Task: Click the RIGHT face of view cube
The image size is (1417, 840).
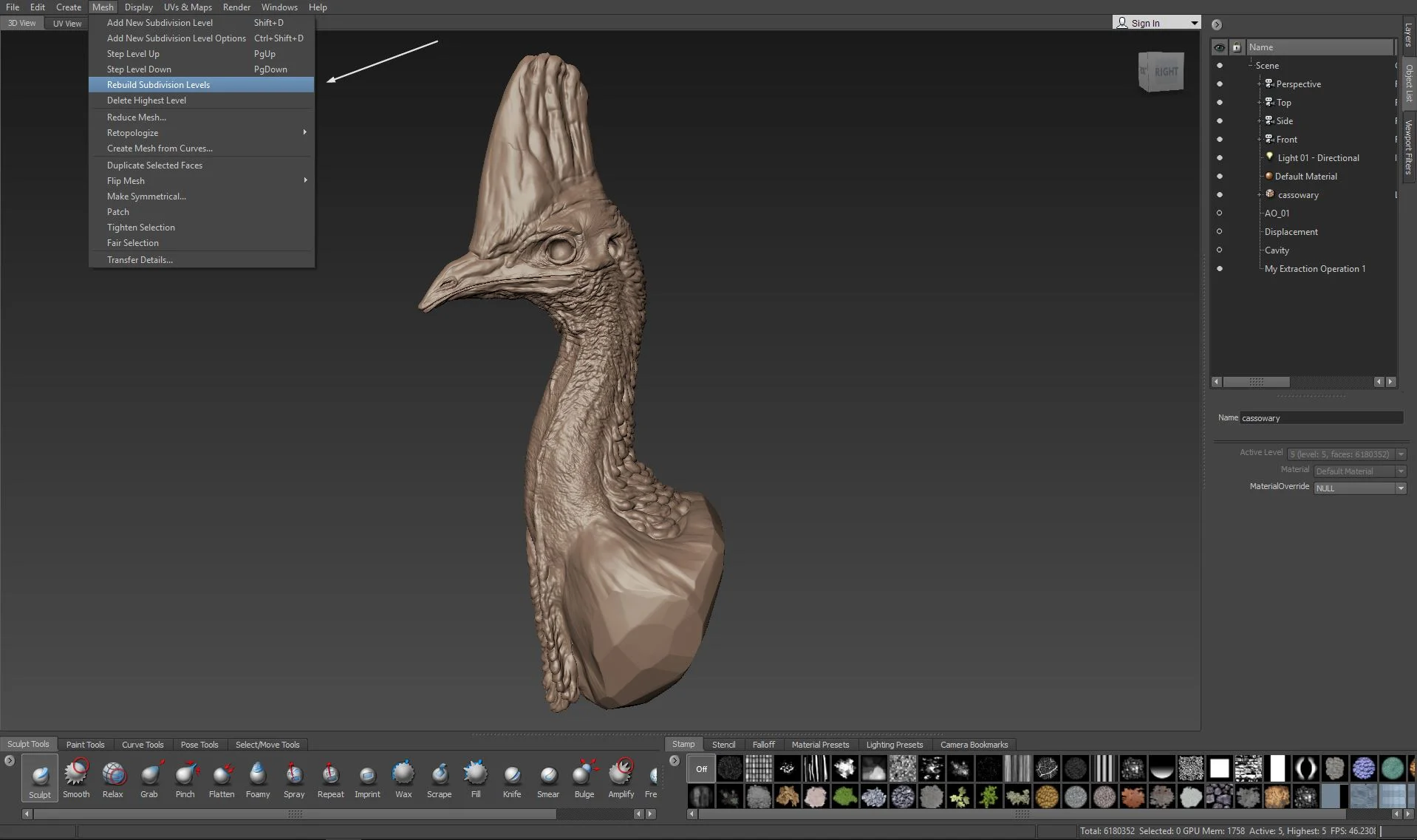Action: [x=1165, y=72]
